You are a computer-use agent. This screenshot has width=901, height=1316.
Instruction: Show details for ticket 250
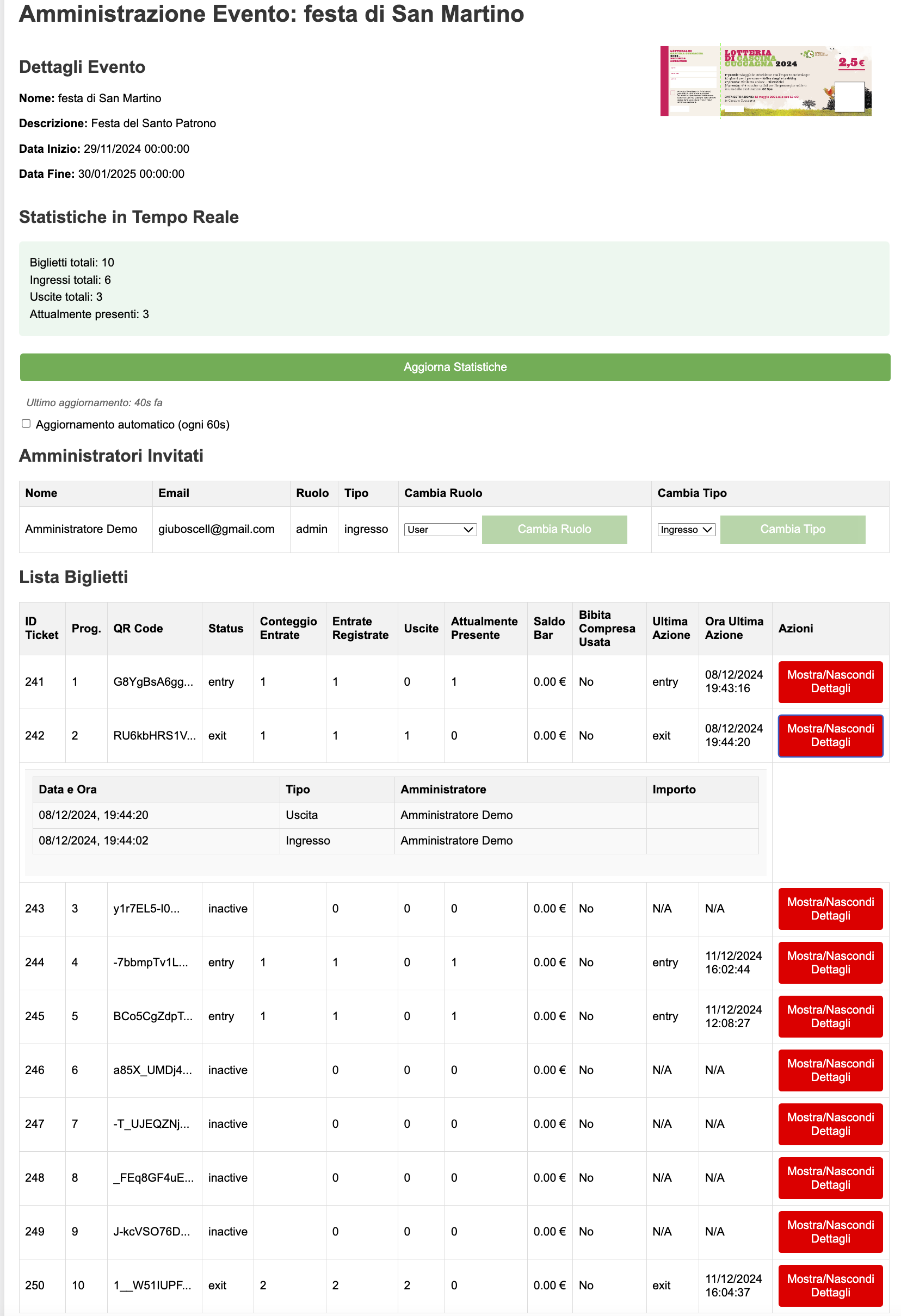coord(830,1286)
